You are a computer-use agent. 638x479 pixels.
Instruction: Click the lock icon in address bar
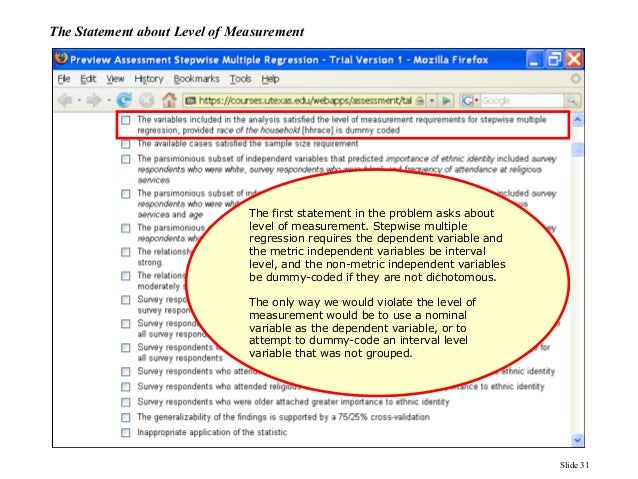420,101
